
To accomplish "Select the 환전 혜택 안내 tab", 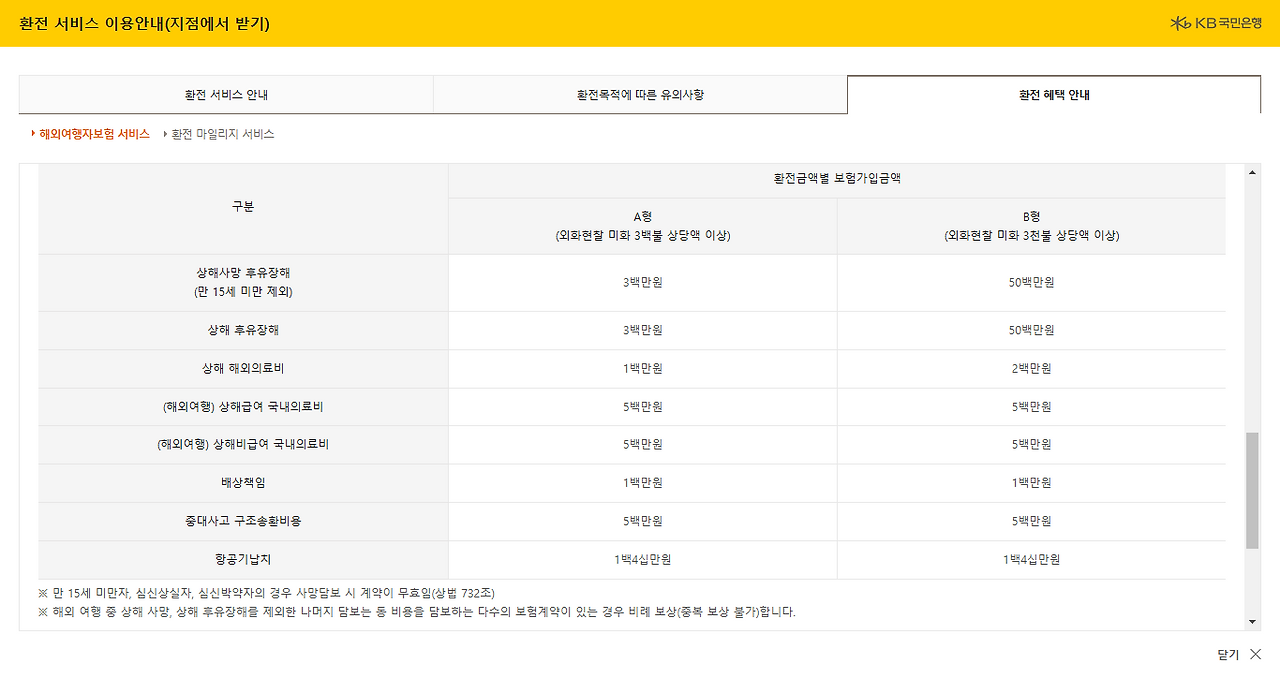I will tap(1054, 93).
